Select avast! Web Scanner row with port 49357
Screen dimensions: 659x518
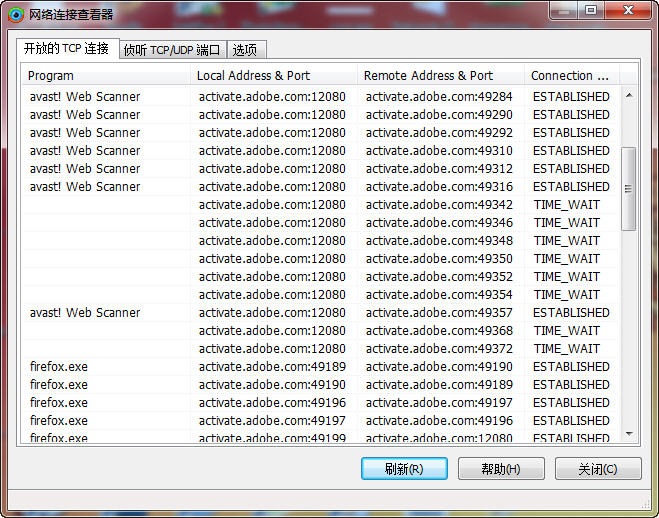tap(320, 313)
